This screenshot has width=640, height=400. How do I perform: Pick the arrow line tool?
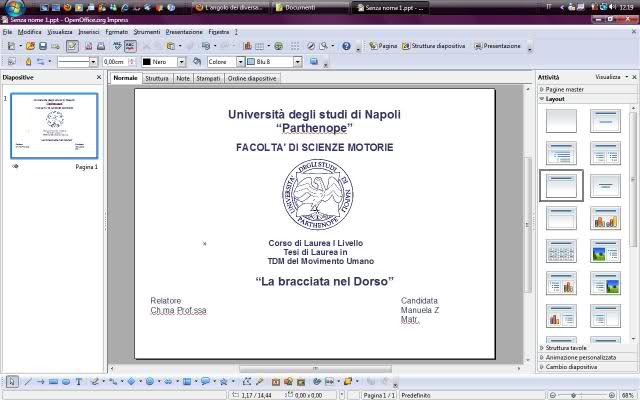(x=40, y=382)
